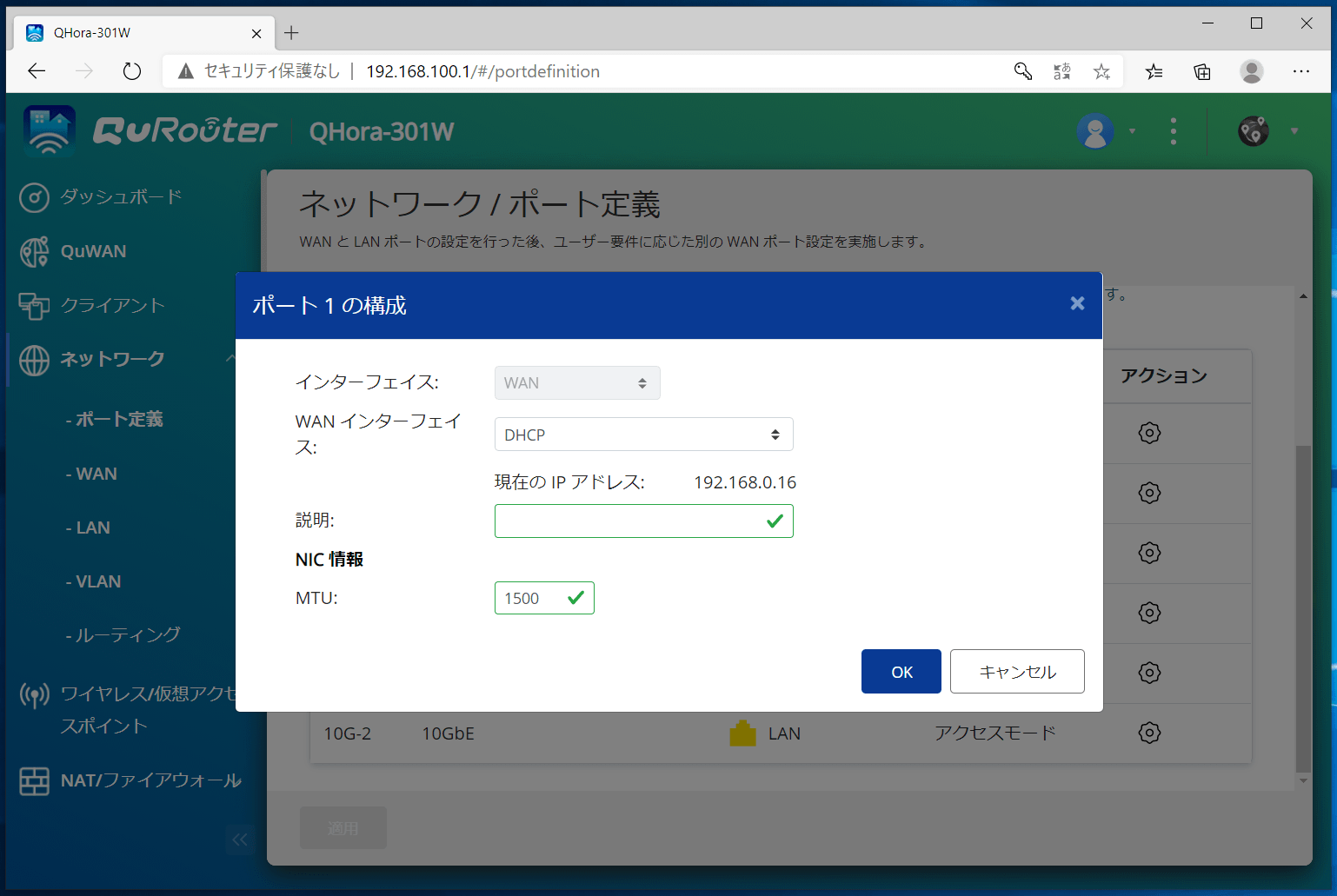Screen dimensions: 1337x896
Task: Open the browser favorites list icon
Action: coord(1154,71)
